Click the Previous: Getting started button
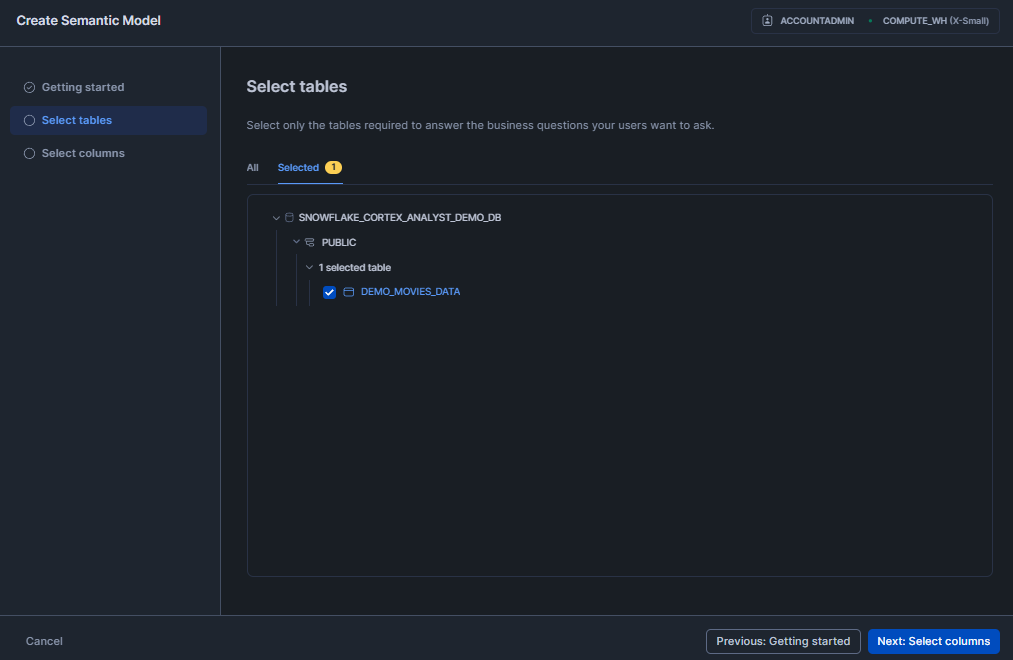Screen dimensions: 1013x660 (783, 641)
